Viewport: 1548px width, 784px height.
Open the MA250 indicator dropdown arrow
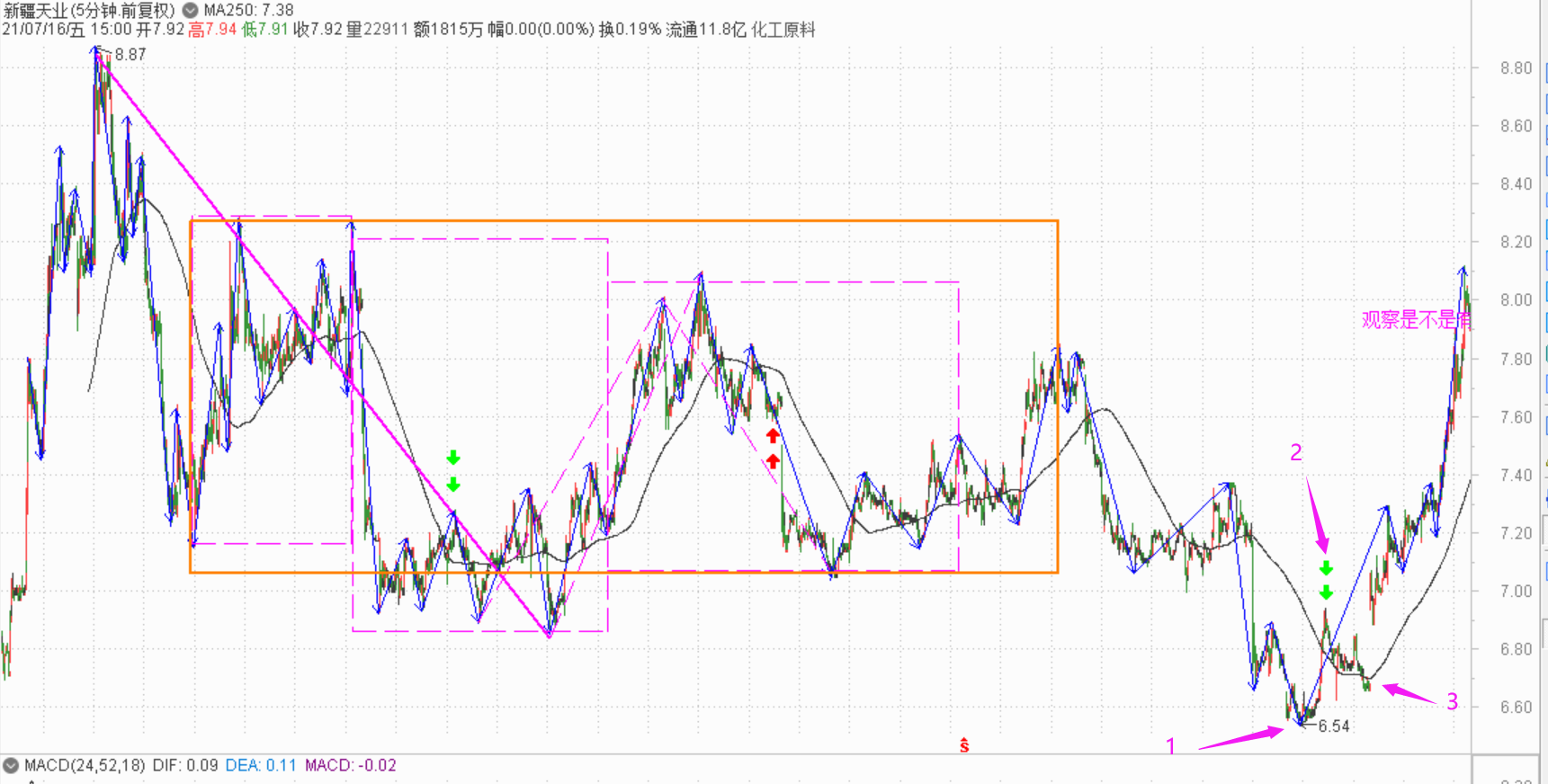(x=191, y=10)
